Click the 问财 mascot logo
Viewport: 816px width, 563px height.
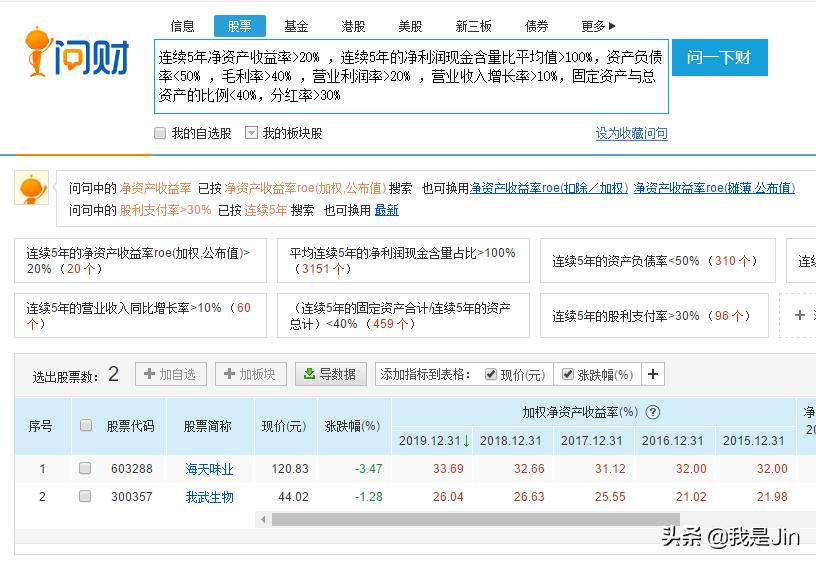(x=76, y=52)
